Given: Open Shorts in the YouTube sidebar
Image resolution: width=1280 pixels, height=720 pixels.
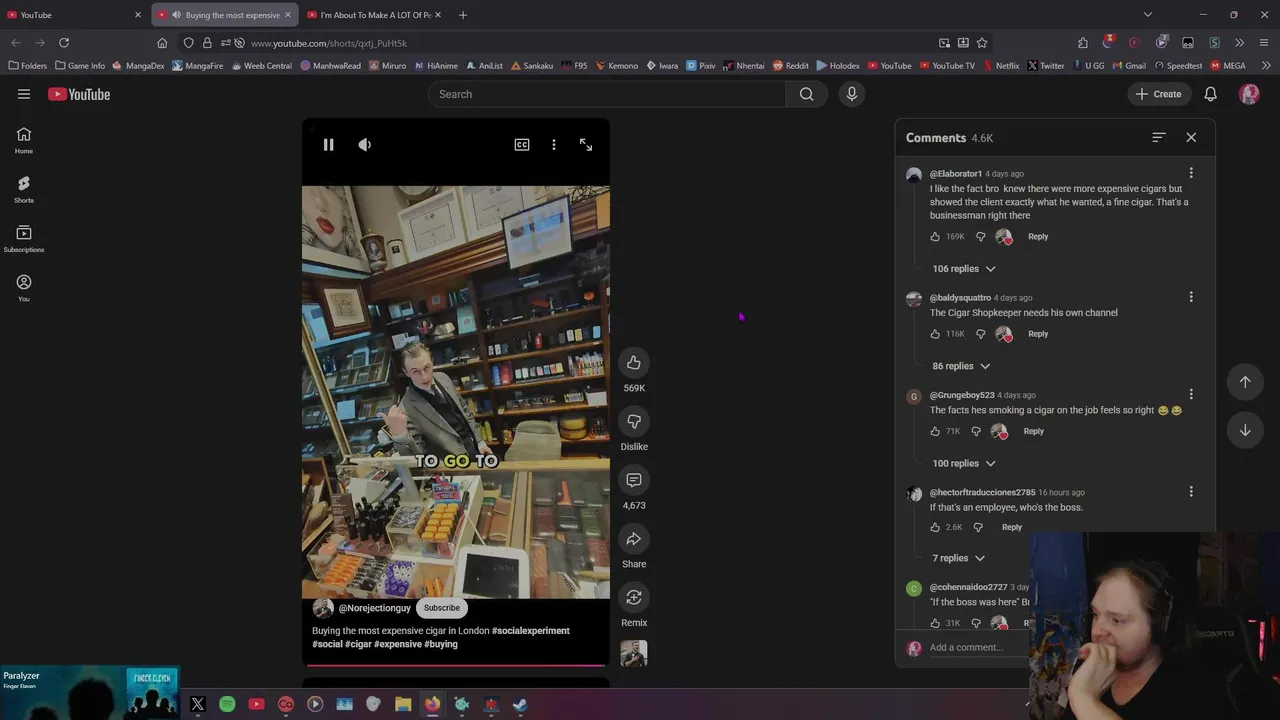Looking at the screenshot, I should (24, 189).
